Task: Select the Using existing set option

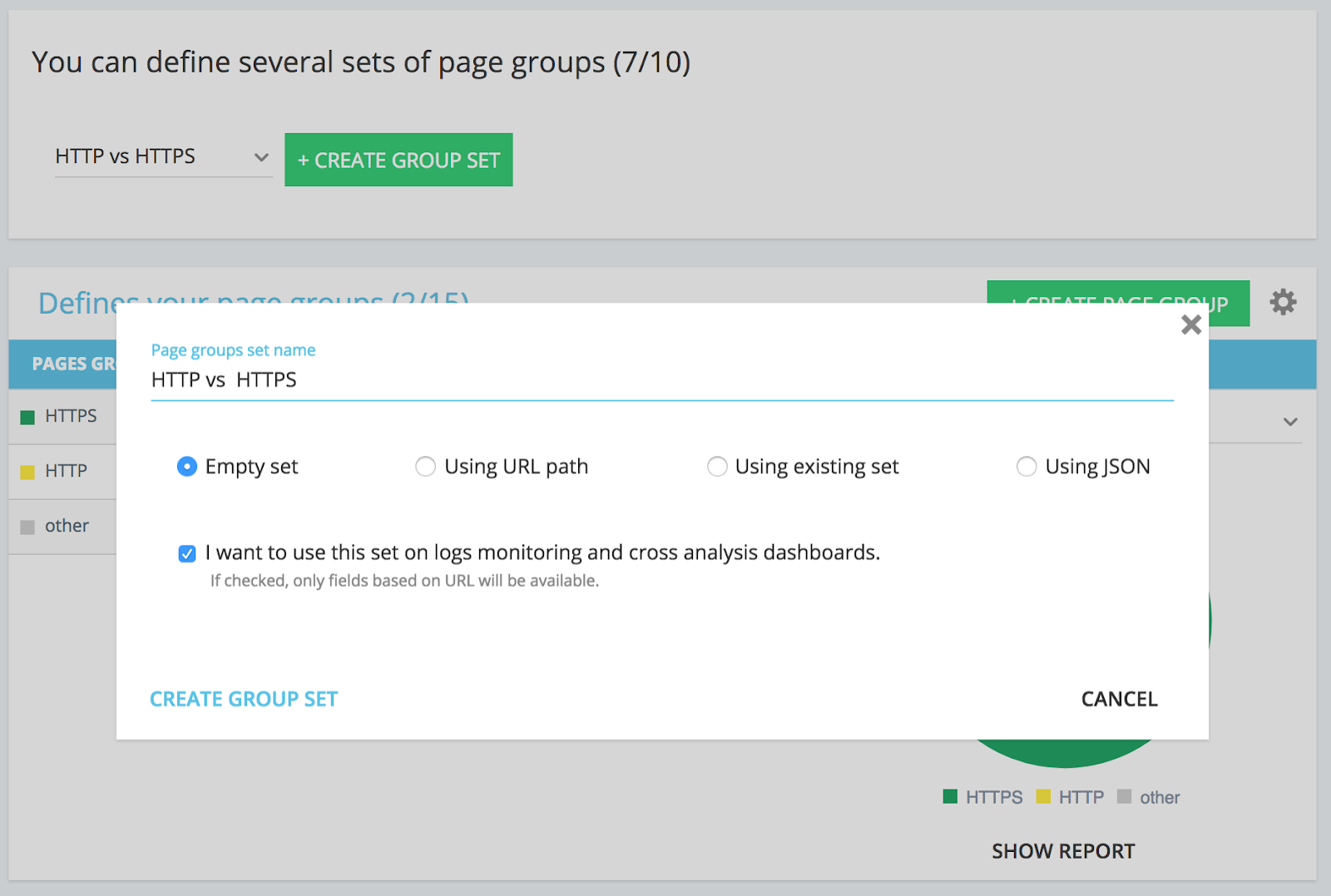Action: pos(717,467)
